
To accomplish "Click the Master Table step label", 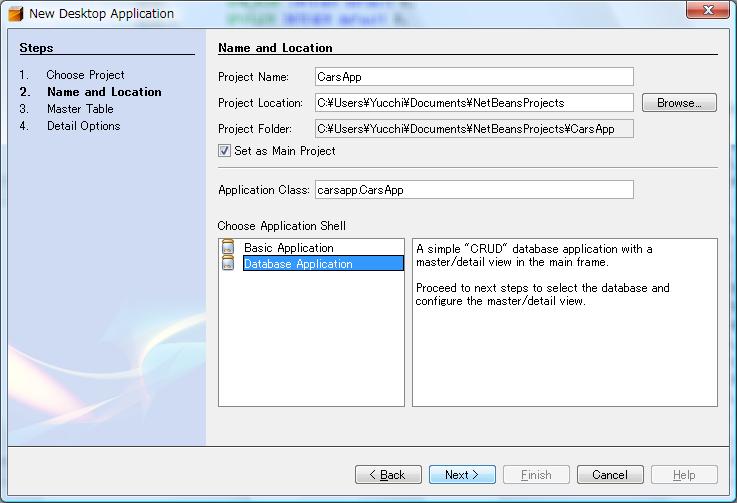I will 80,109.
